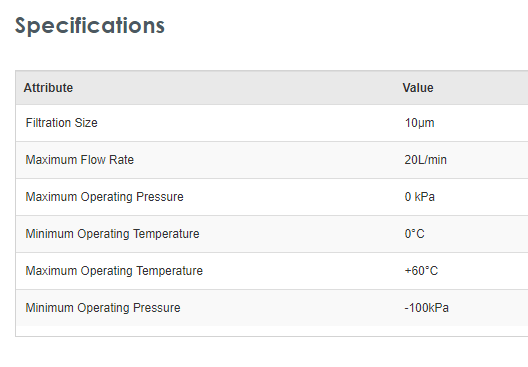Viewport: 528px width, 367px height.
Task: Click the word Size in Filtration row
Action: click(86, 123)
